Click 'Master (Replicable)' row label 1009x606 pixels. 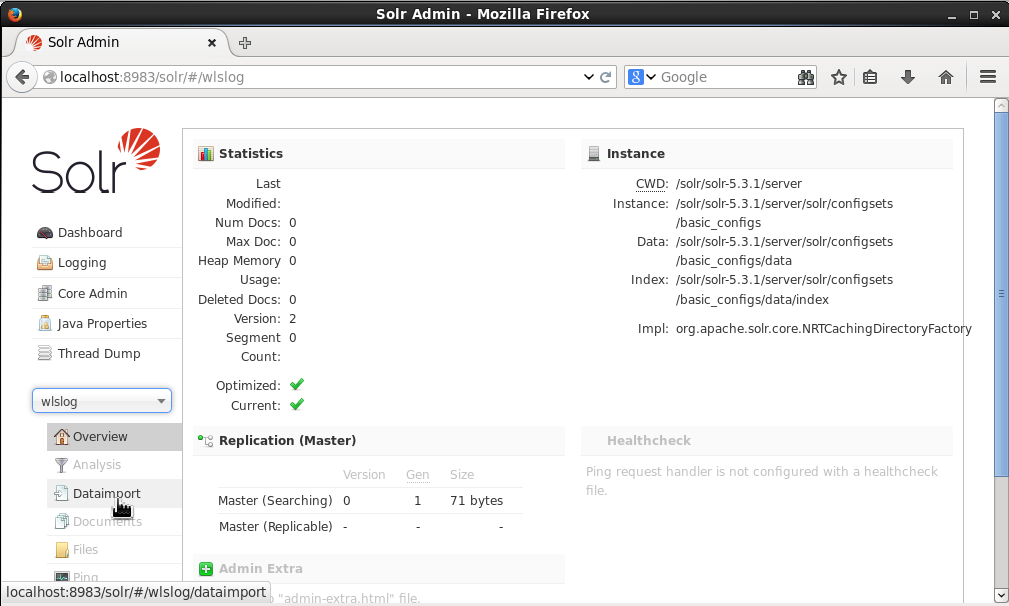point(275,526)
